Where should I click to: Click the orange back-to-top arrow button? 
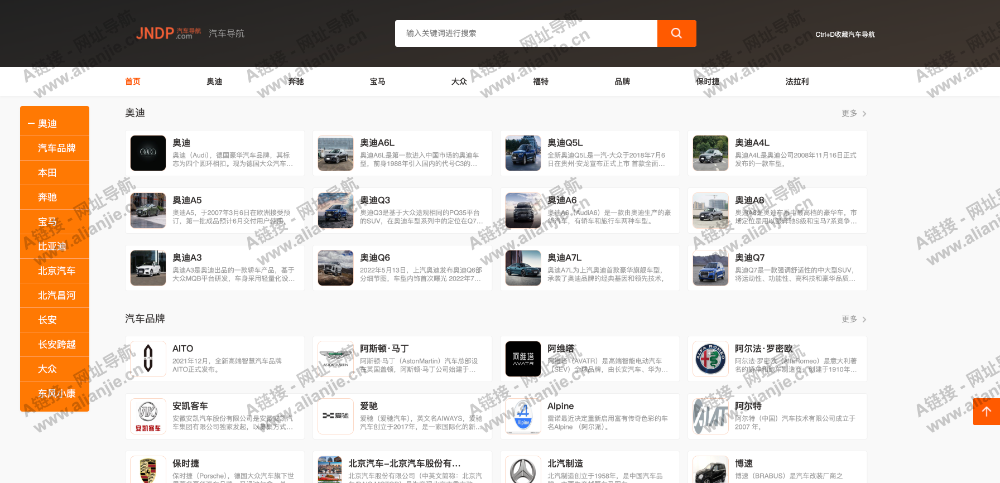[x=986, y=412]
